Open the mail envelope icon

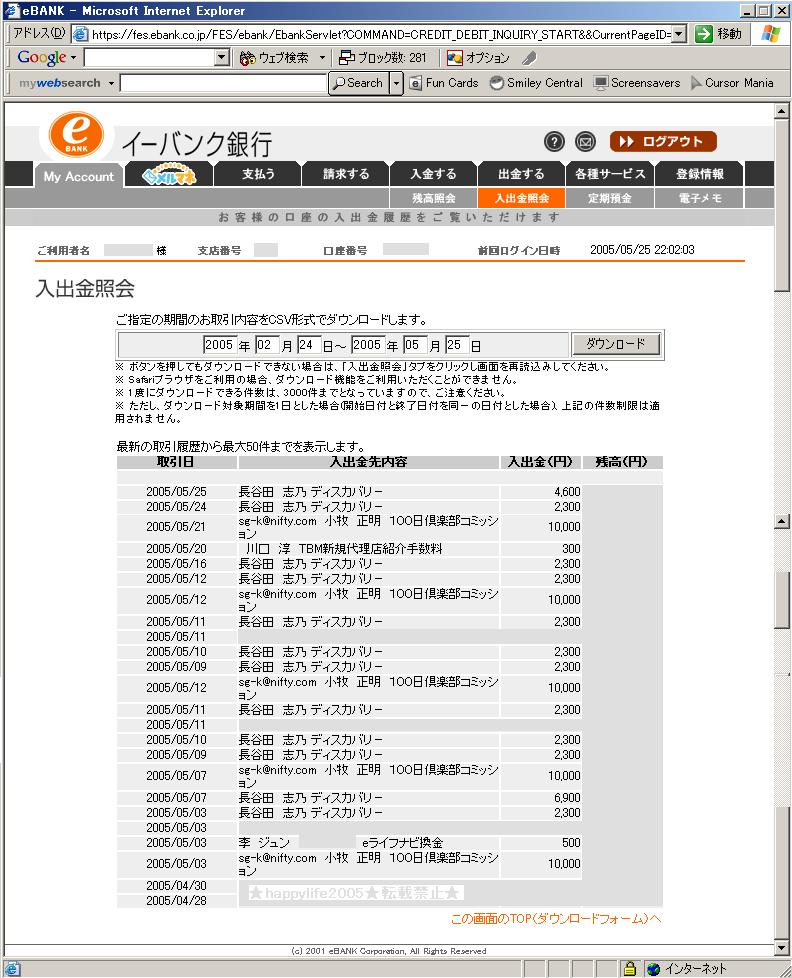pyautogui.click(x=585, y=142)
